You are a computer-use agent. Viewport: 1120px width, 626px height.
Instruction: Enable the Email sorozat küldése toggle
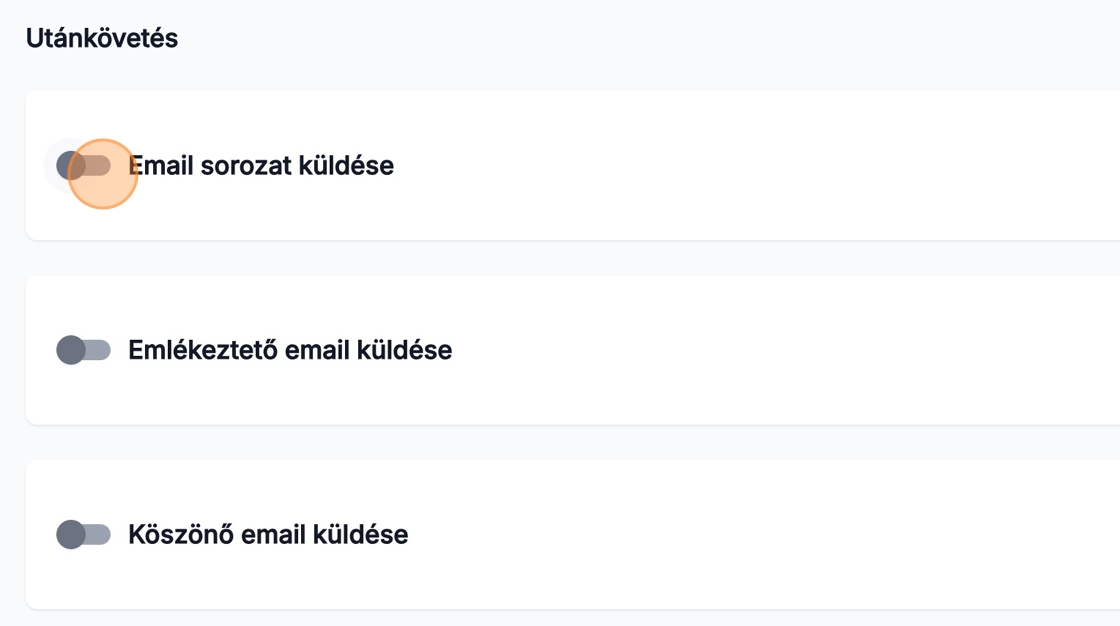pyautogui.click(x=83, y=165)
